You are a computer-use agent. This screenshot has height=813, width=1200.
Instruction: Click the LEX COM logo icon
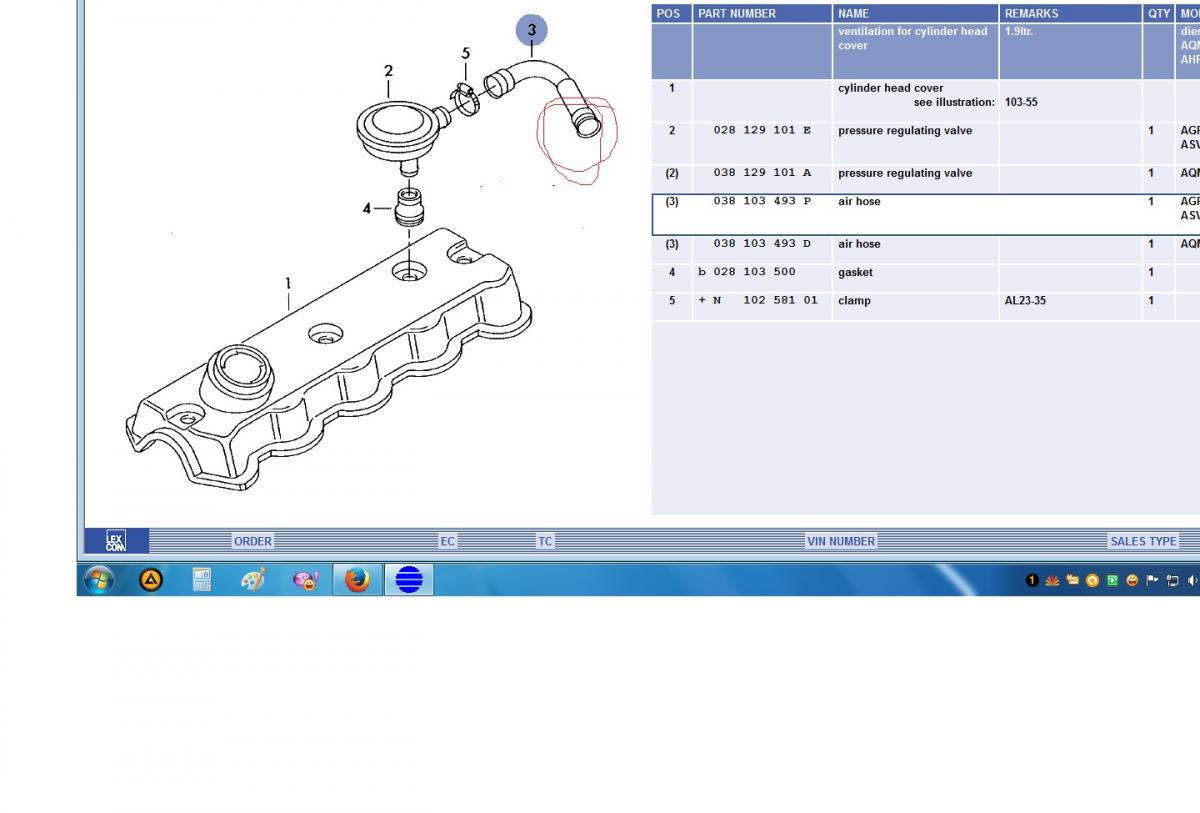115,541
